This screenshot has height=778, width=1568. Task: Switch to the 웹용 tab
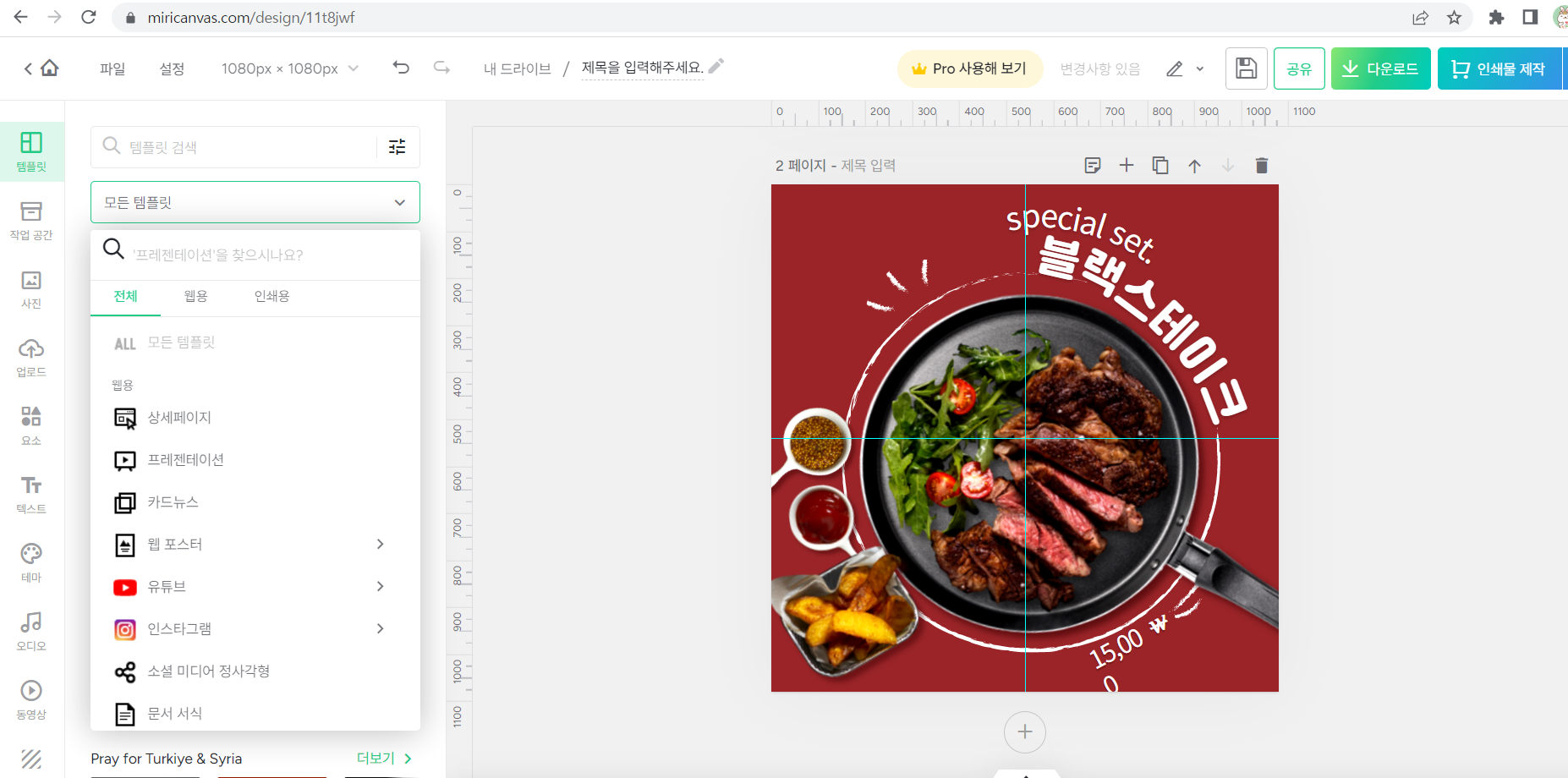pyautogui.click(x=195, y=296)
